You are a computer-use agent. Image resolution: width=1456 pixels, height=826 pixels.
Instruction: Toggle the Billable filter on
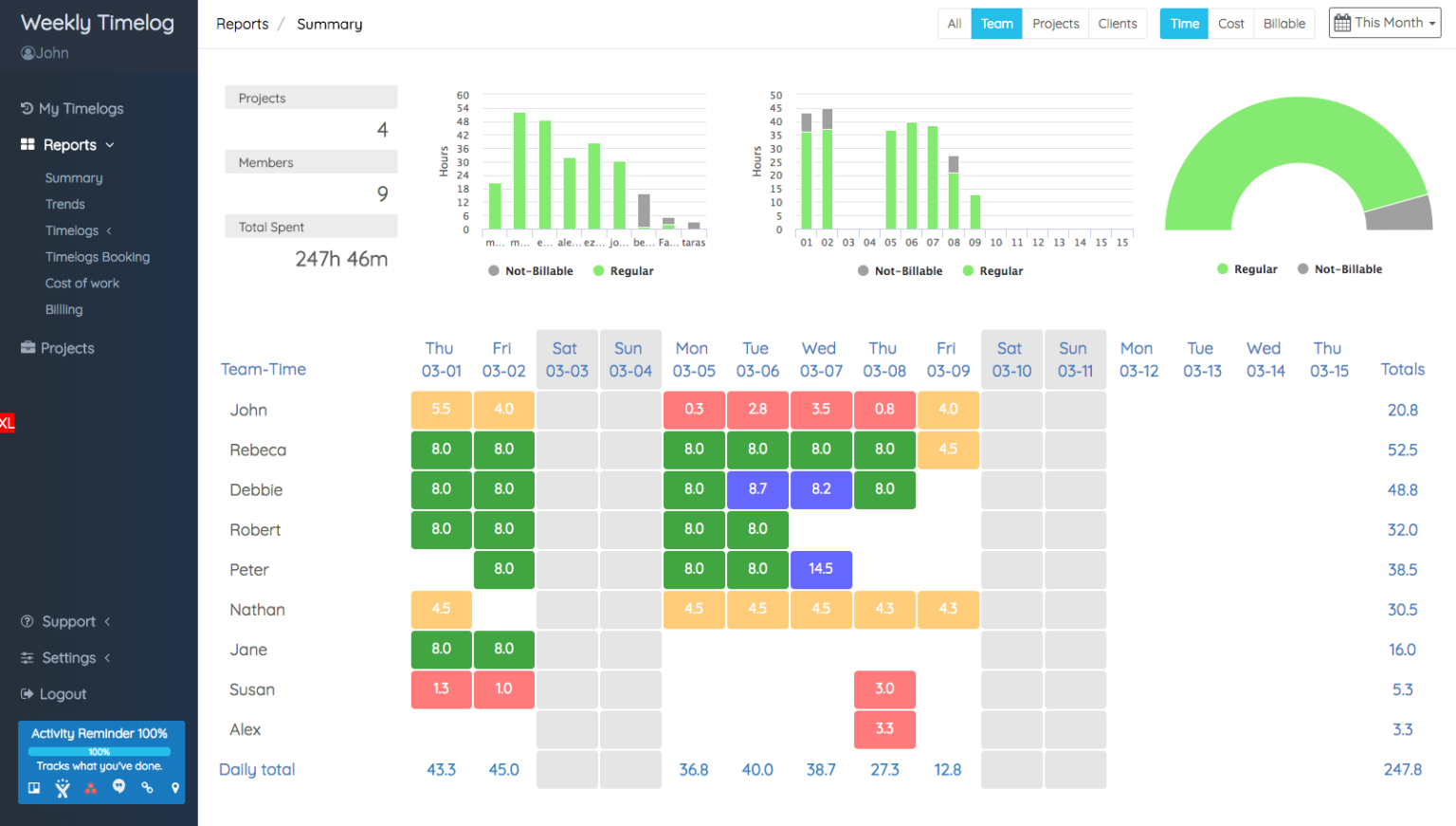(x=1284, y=23)
